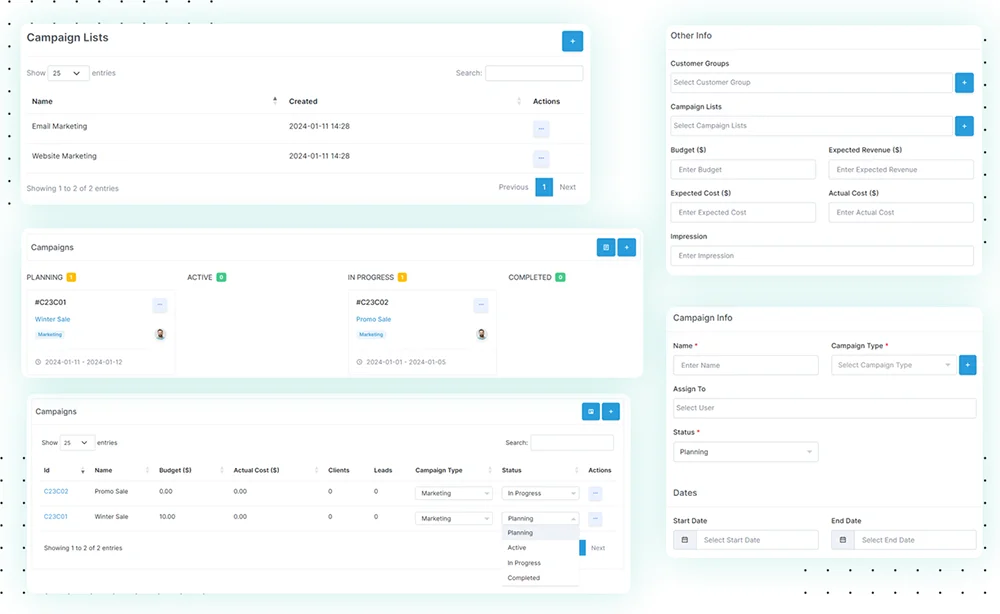Click Next in Campaign Lists pagination
Viewport: 1000px width, 614px height.
567,187
